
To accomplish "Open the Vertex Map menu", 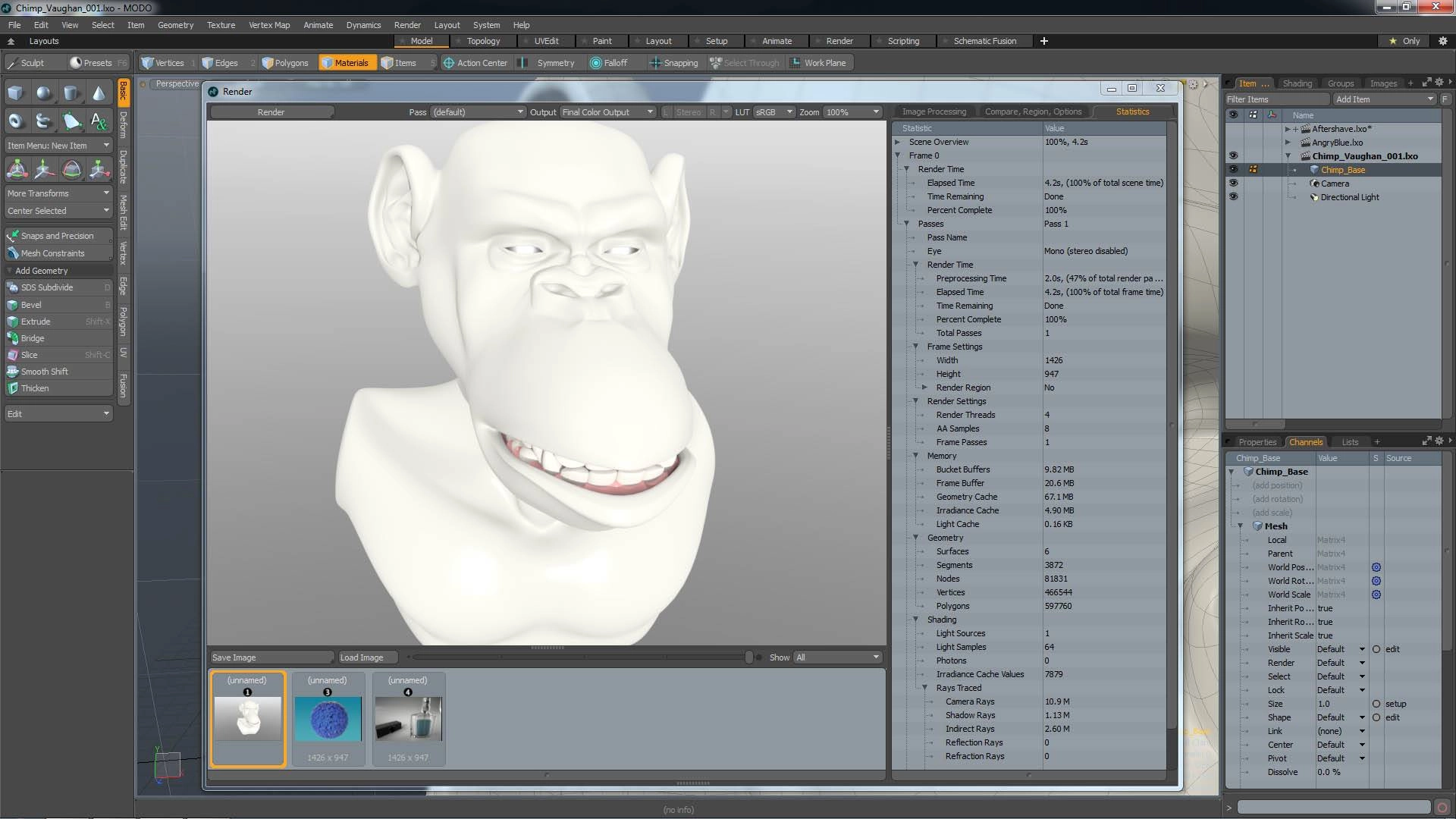I will coord(269,25).
